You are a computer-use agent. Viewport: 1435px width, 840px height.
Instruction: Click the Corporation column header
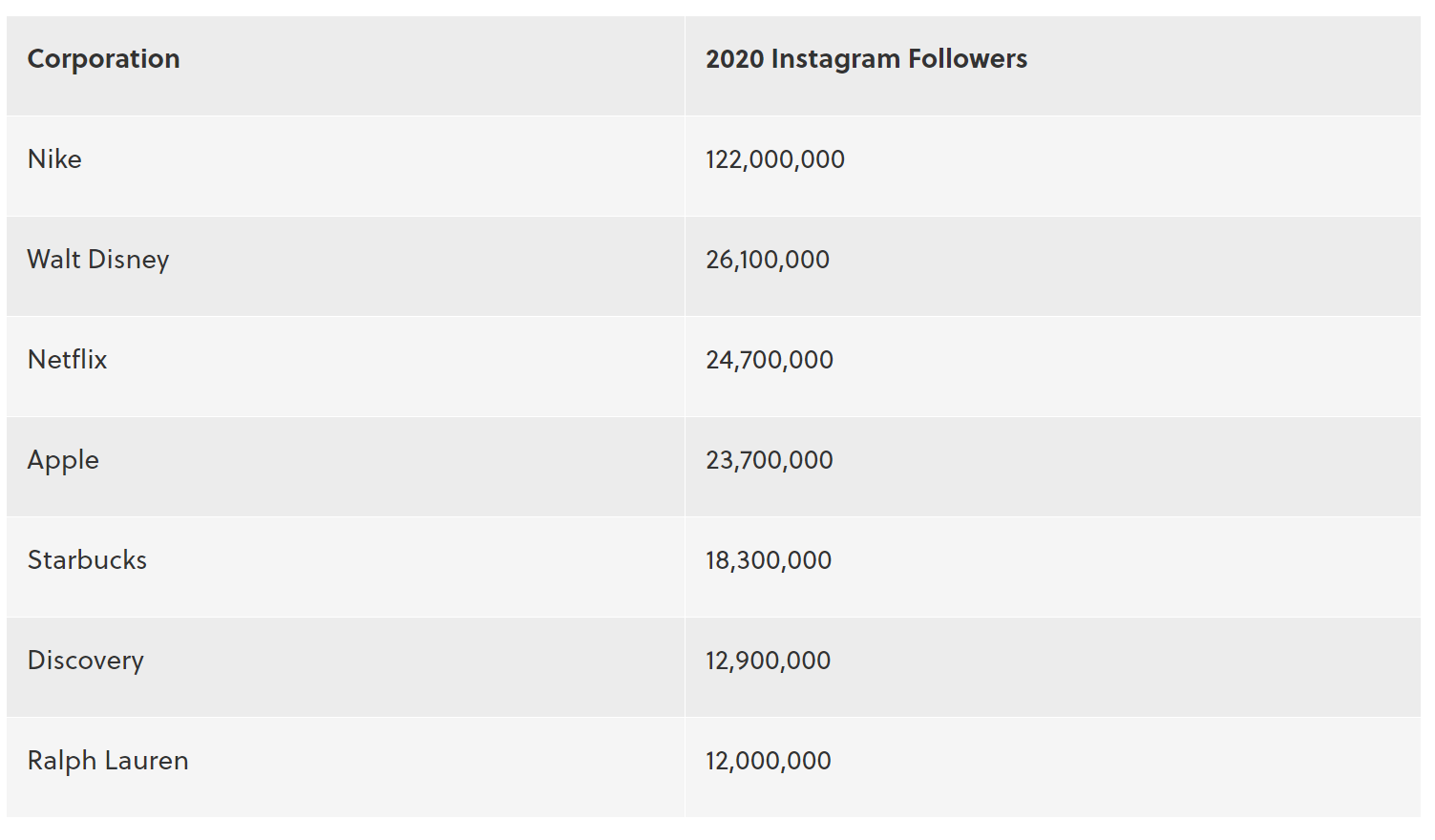click(103, 59)
